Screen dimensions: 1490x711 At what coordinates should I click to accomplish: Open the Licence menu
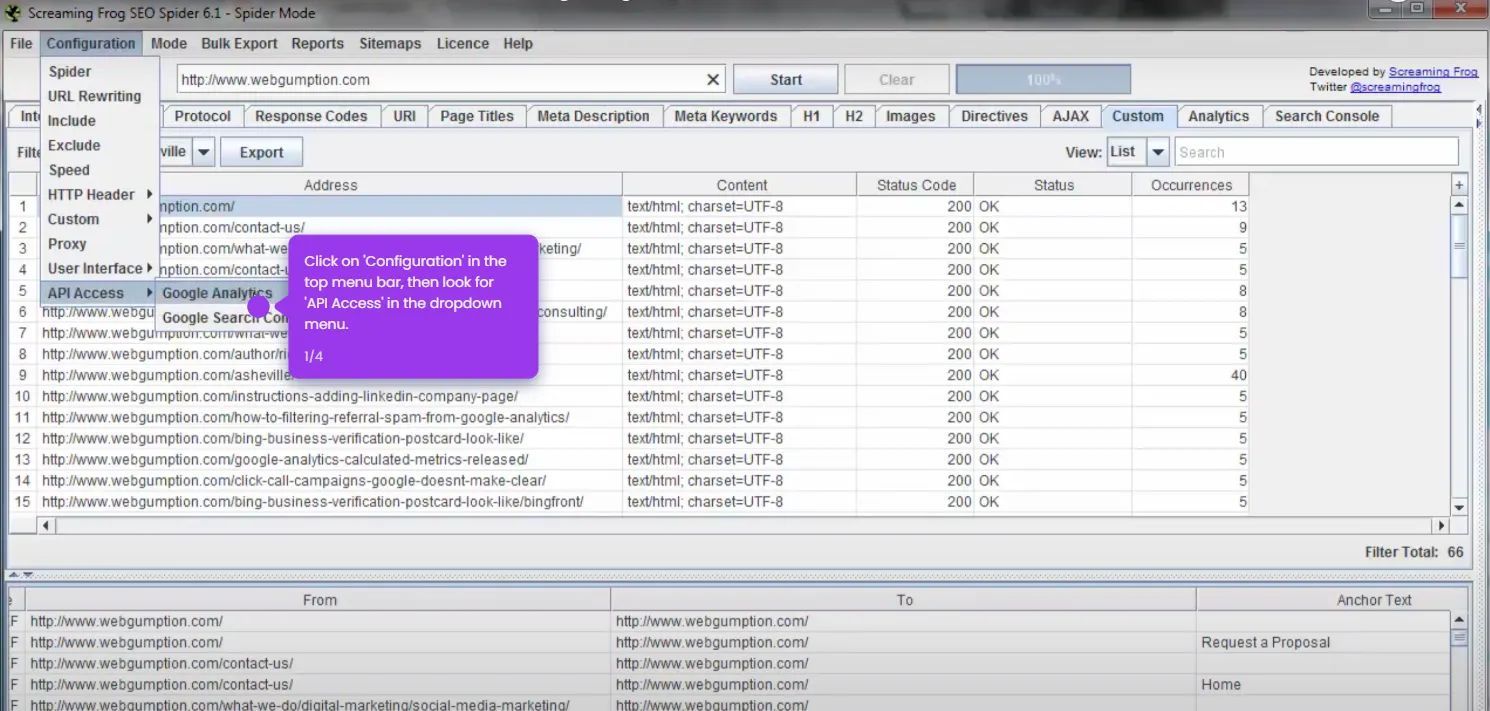(463, 44)
